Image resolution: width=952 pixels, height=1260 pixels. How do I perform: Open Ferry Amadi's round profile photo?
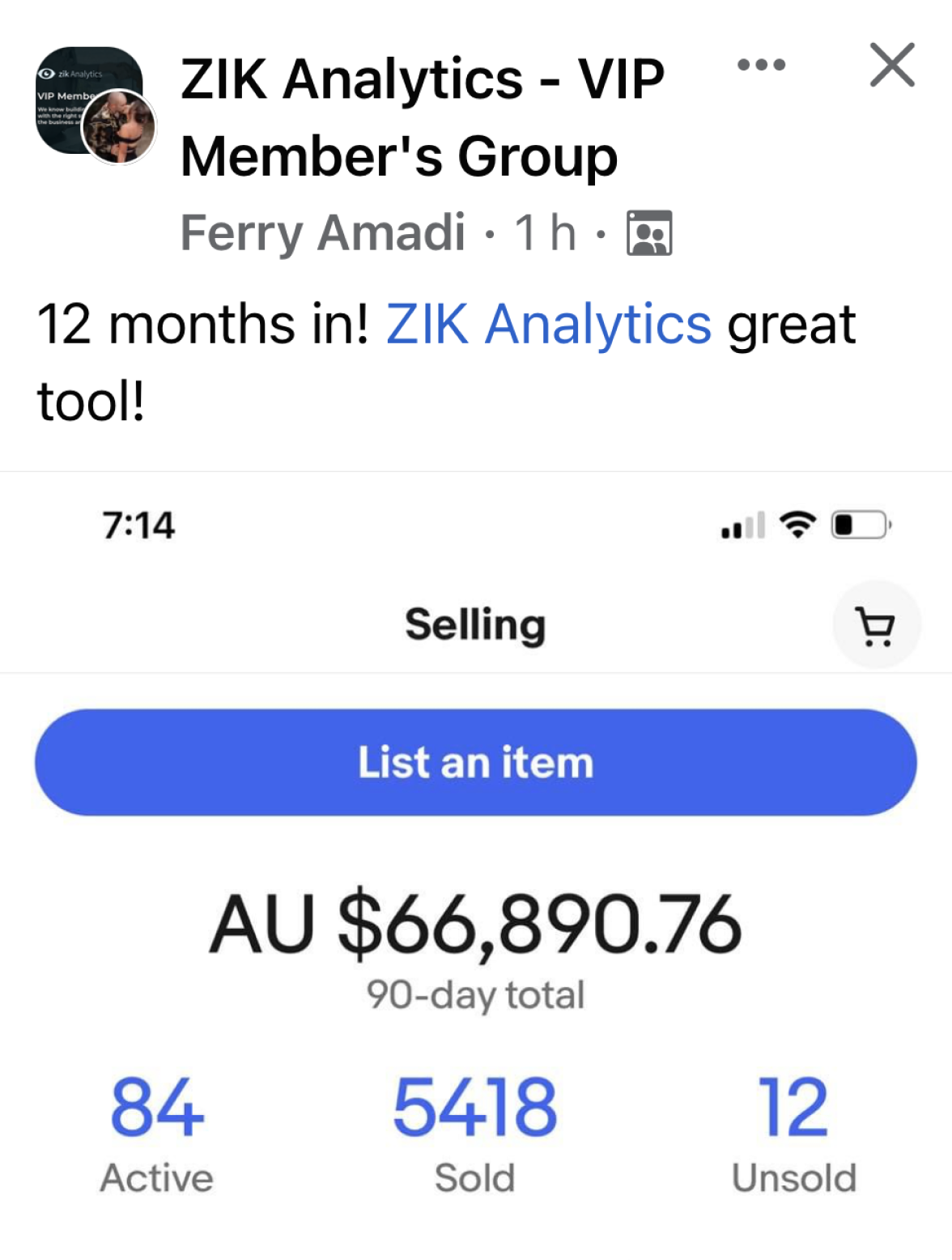tap(120, 127)
